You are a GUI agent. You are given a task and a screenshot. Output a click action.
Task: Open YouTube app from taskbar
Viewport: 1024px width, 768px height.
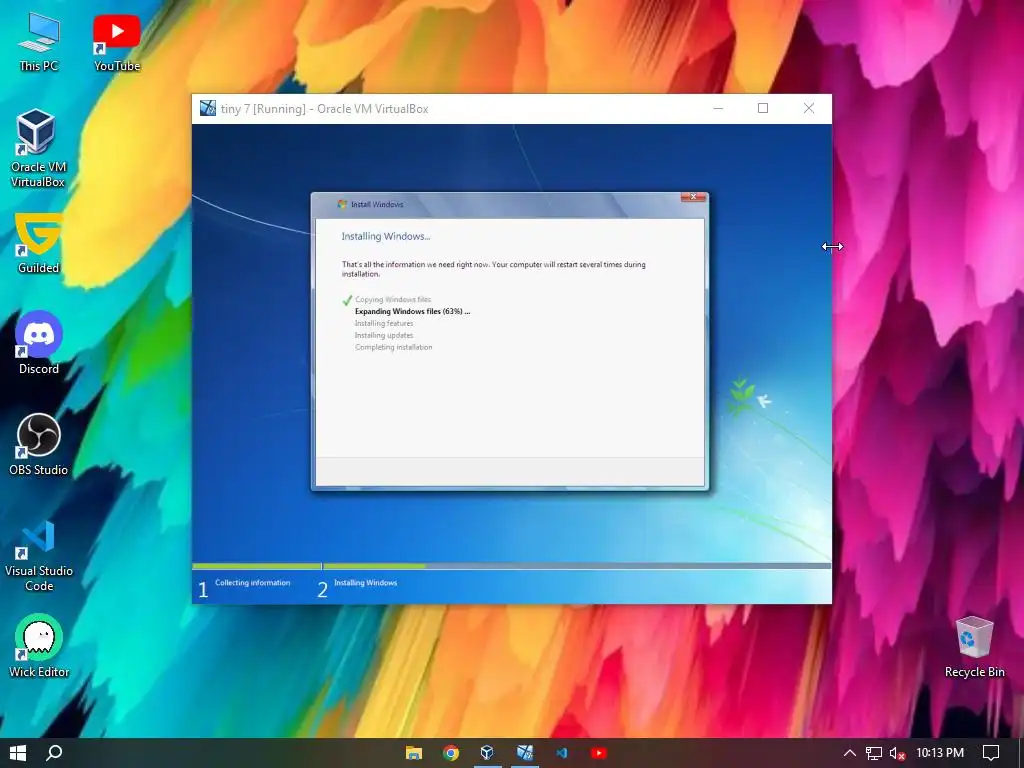(598, 753)
